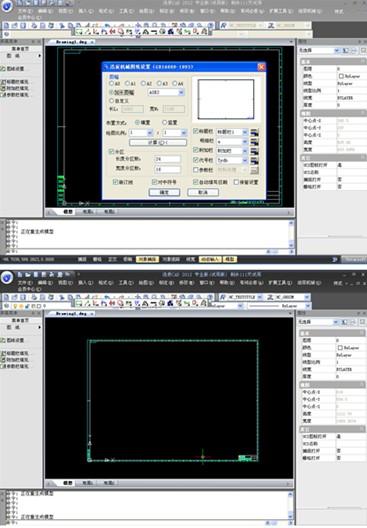Close the 浩辰机械图纸设置 dialog

[x=261, y=67]
